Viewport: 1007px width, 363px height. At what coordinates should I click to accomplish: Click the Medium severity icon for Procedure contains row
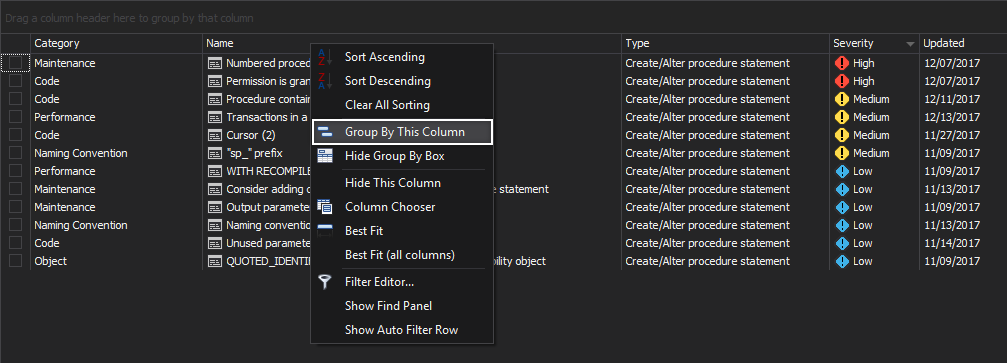click(841, 99)
